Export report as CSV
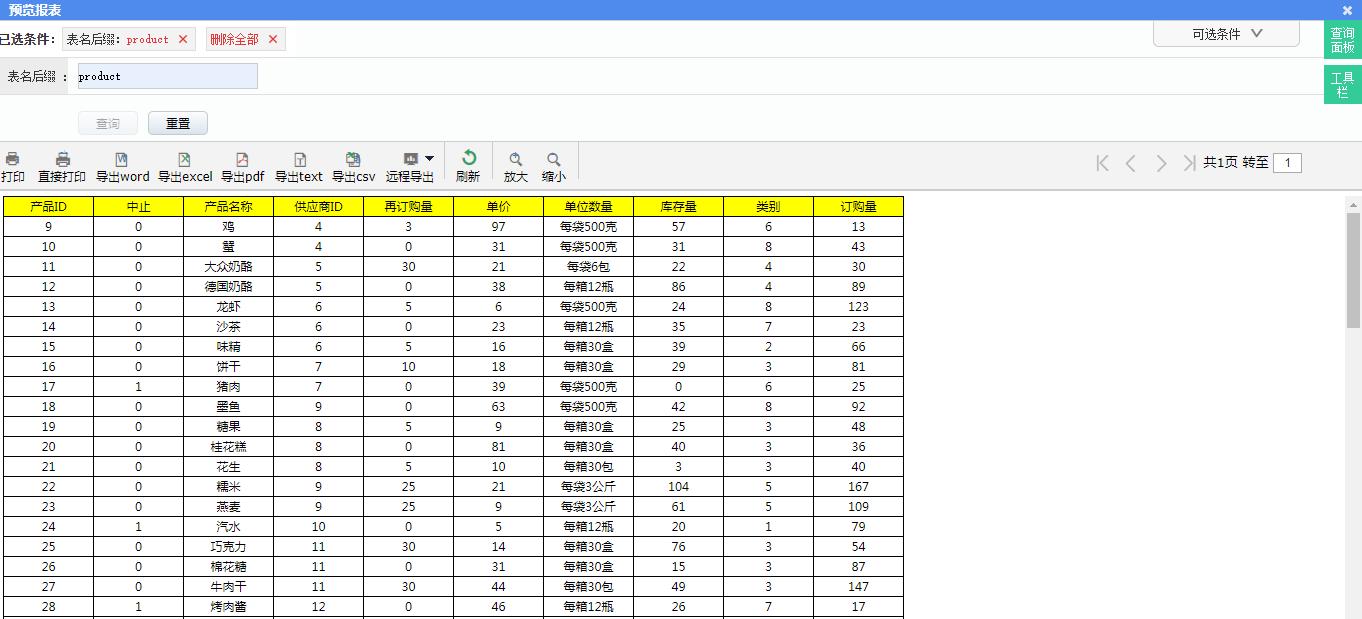Viewport: 1362px width, 619px height. point(353,160)
